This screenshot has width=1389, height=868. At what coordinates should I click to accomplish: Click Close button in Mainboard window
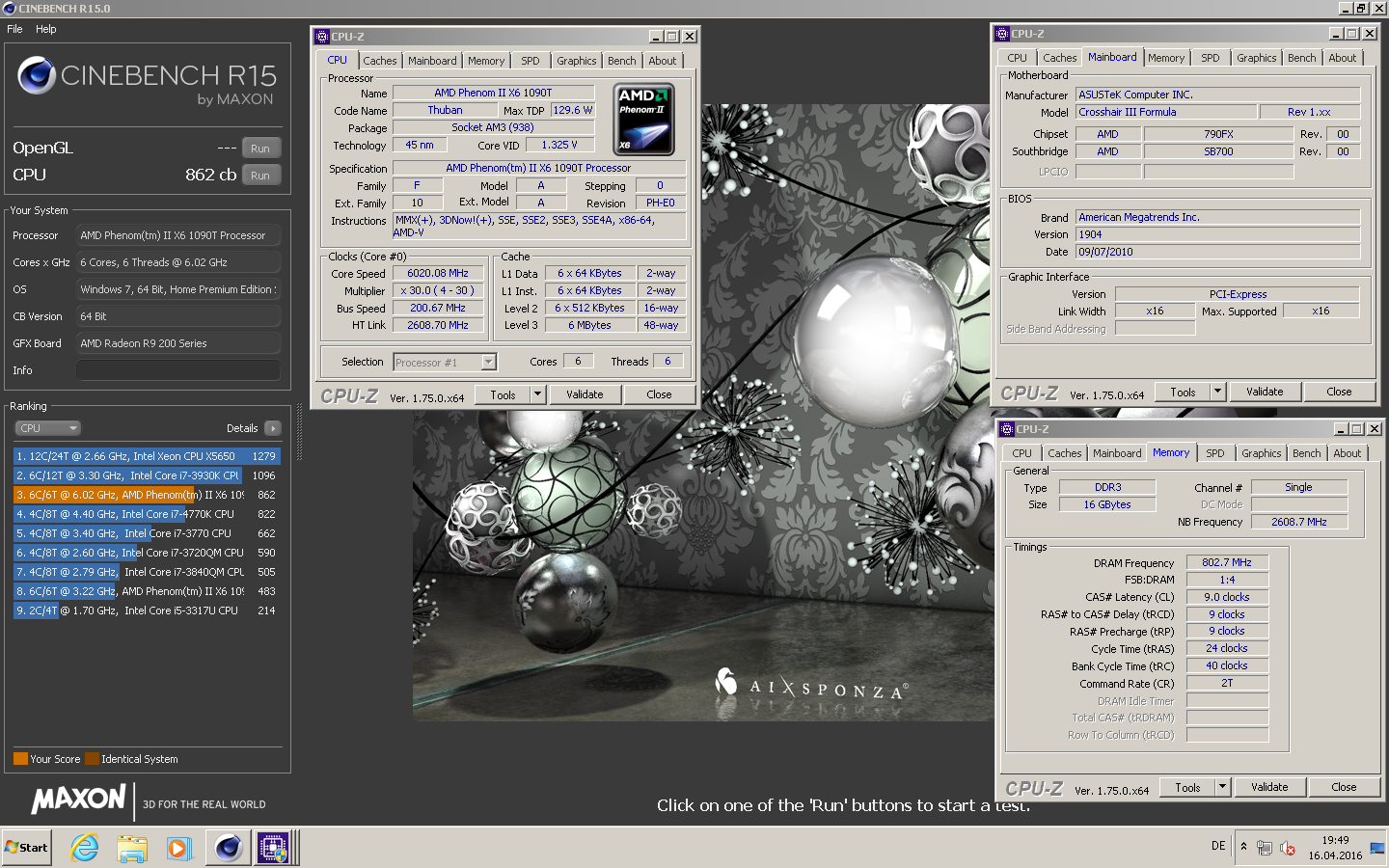1339,392
